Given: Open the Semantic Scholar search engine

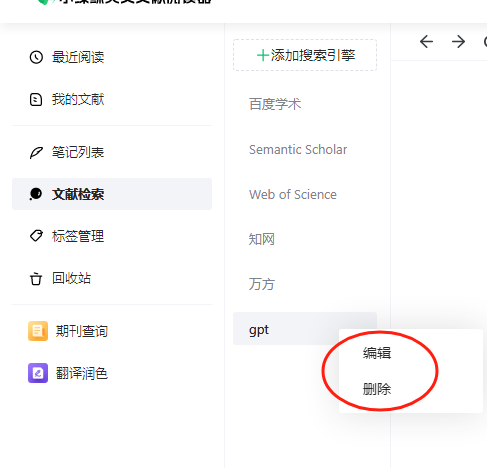Looking at the screenshot, I should point(305,150).
